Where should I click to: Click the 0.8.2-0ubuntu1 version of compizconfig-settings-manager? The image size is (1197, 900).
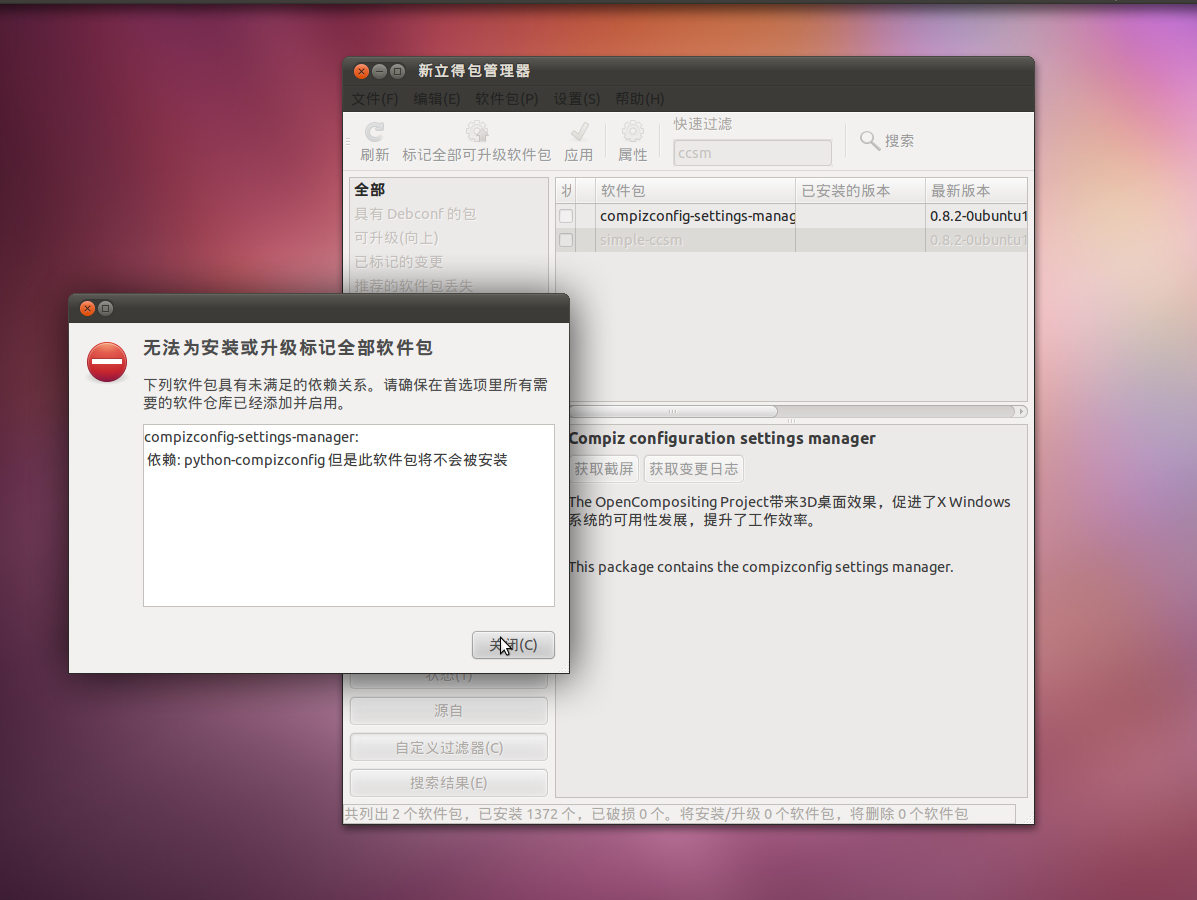(x=978, y=216)
